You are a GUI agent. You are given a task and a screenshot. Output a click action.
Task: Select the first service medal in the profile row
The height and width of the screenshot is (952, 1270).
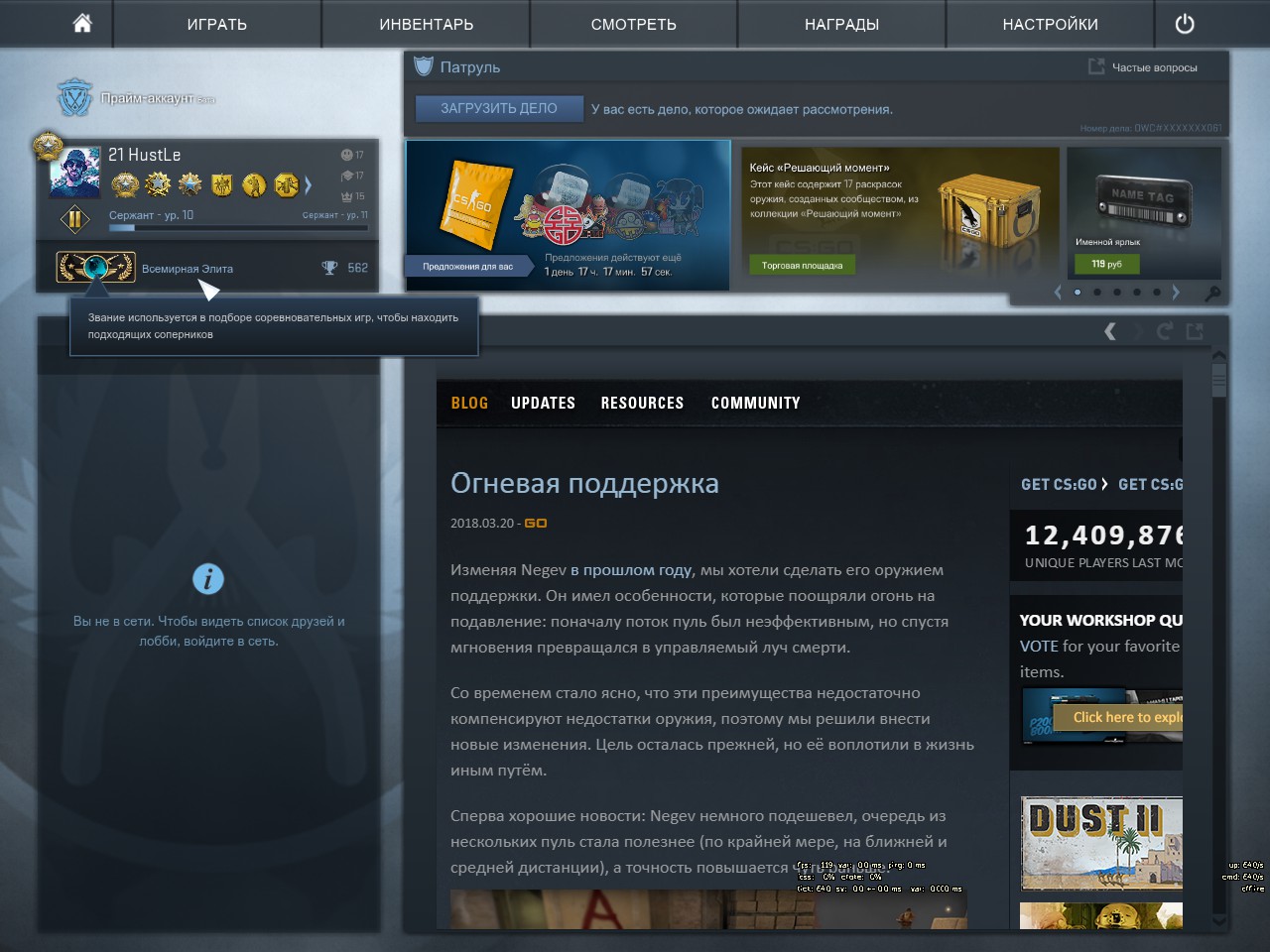point(125,184)
